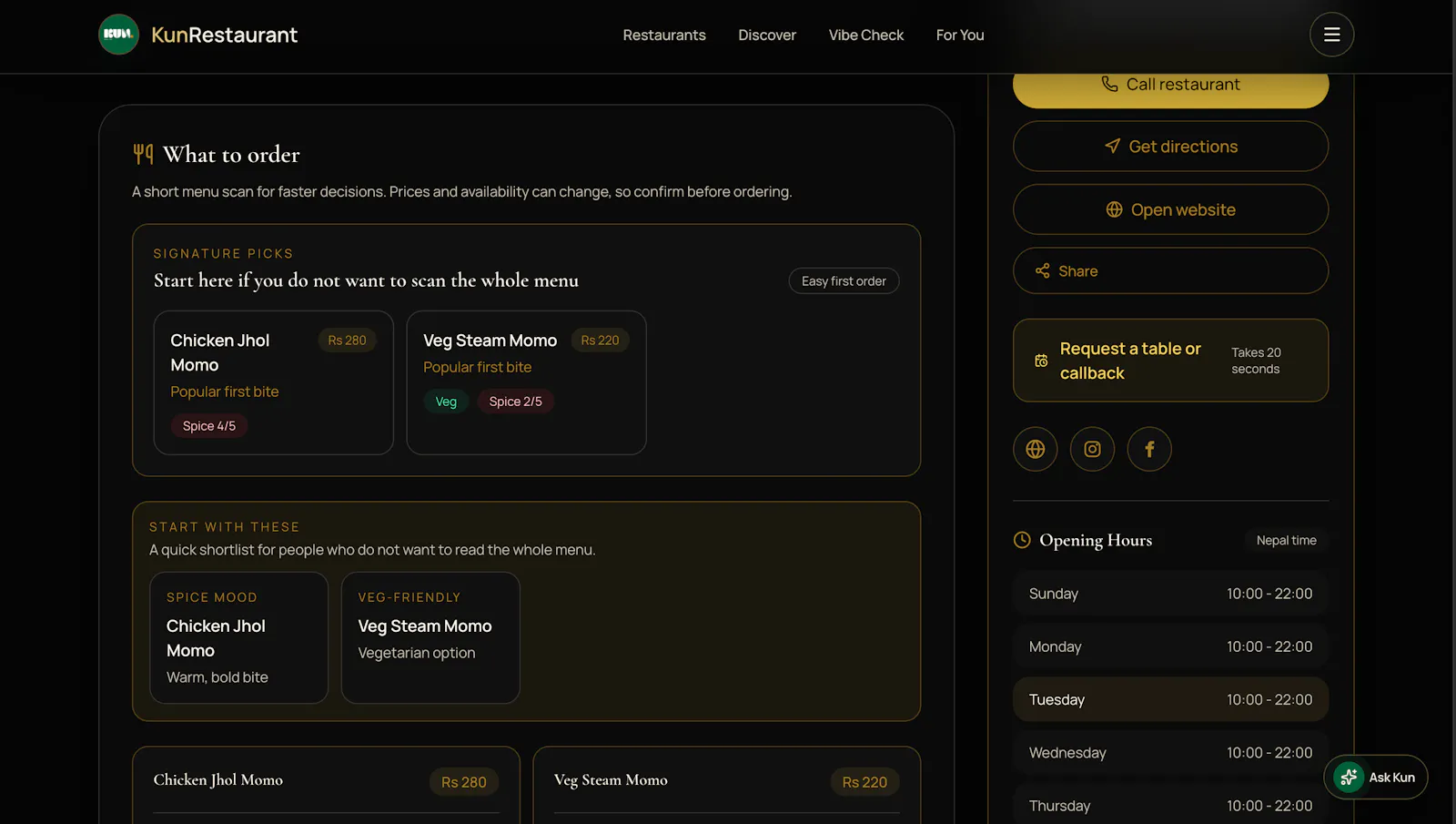Click the Vegetarian option text
Image resolution: width=1456 pixels, height=824 pixels.
tap(417, 653)
